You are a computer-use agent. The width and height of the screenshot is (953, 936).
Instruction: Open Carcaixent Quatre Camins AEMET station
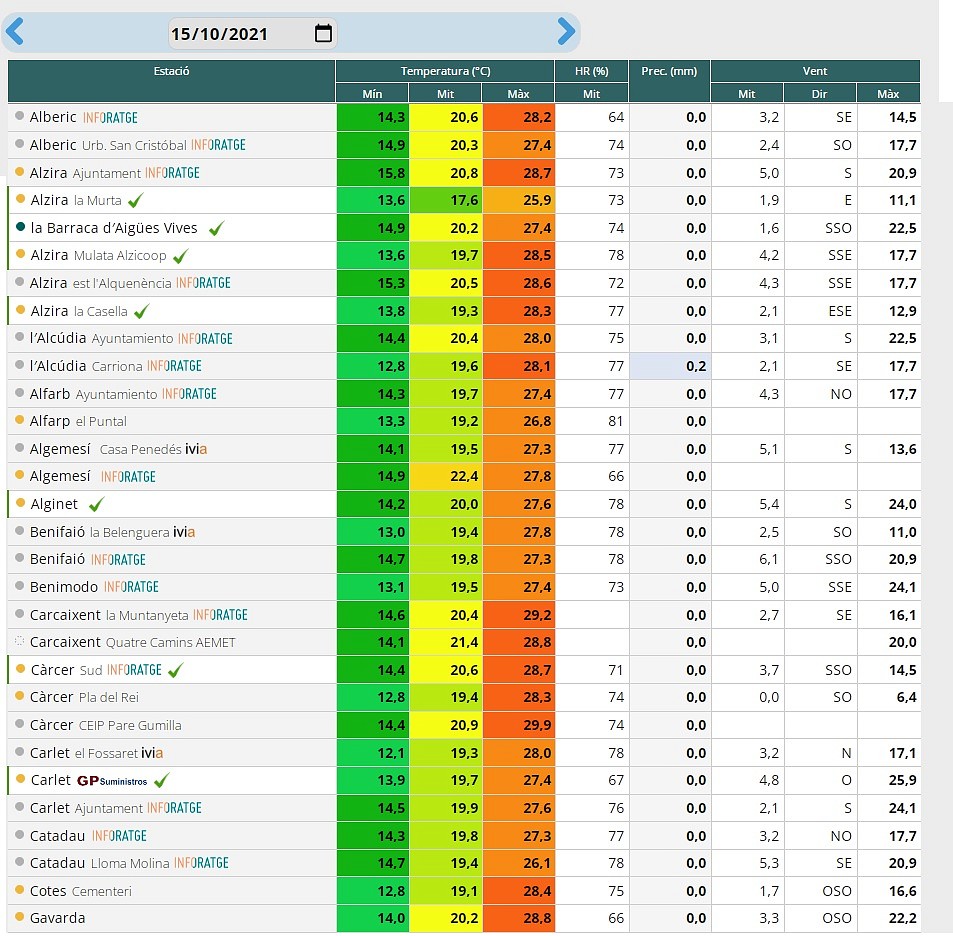point(132,642)
